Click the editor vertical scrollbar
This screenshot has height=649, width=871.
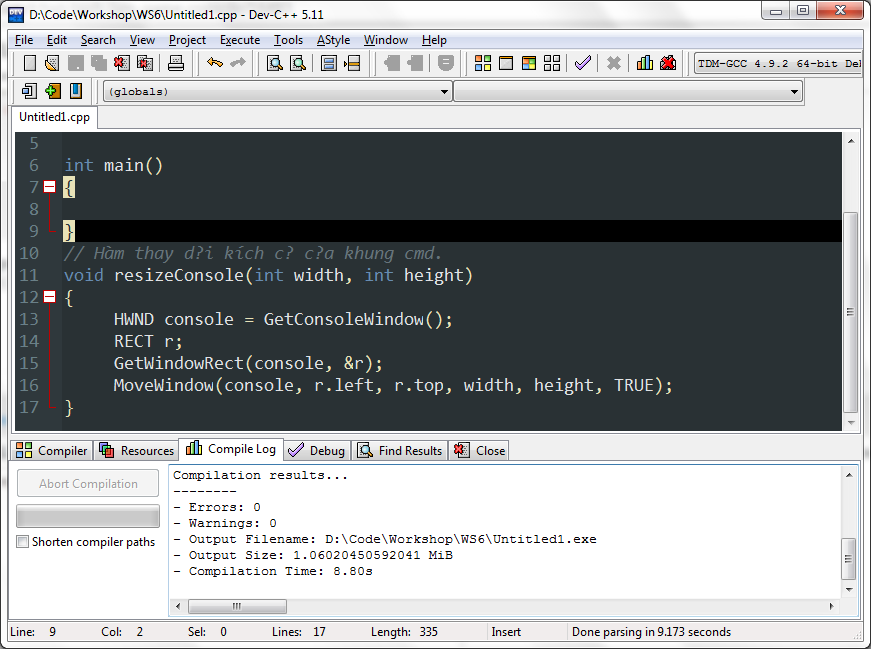click(x=850, y=311)
